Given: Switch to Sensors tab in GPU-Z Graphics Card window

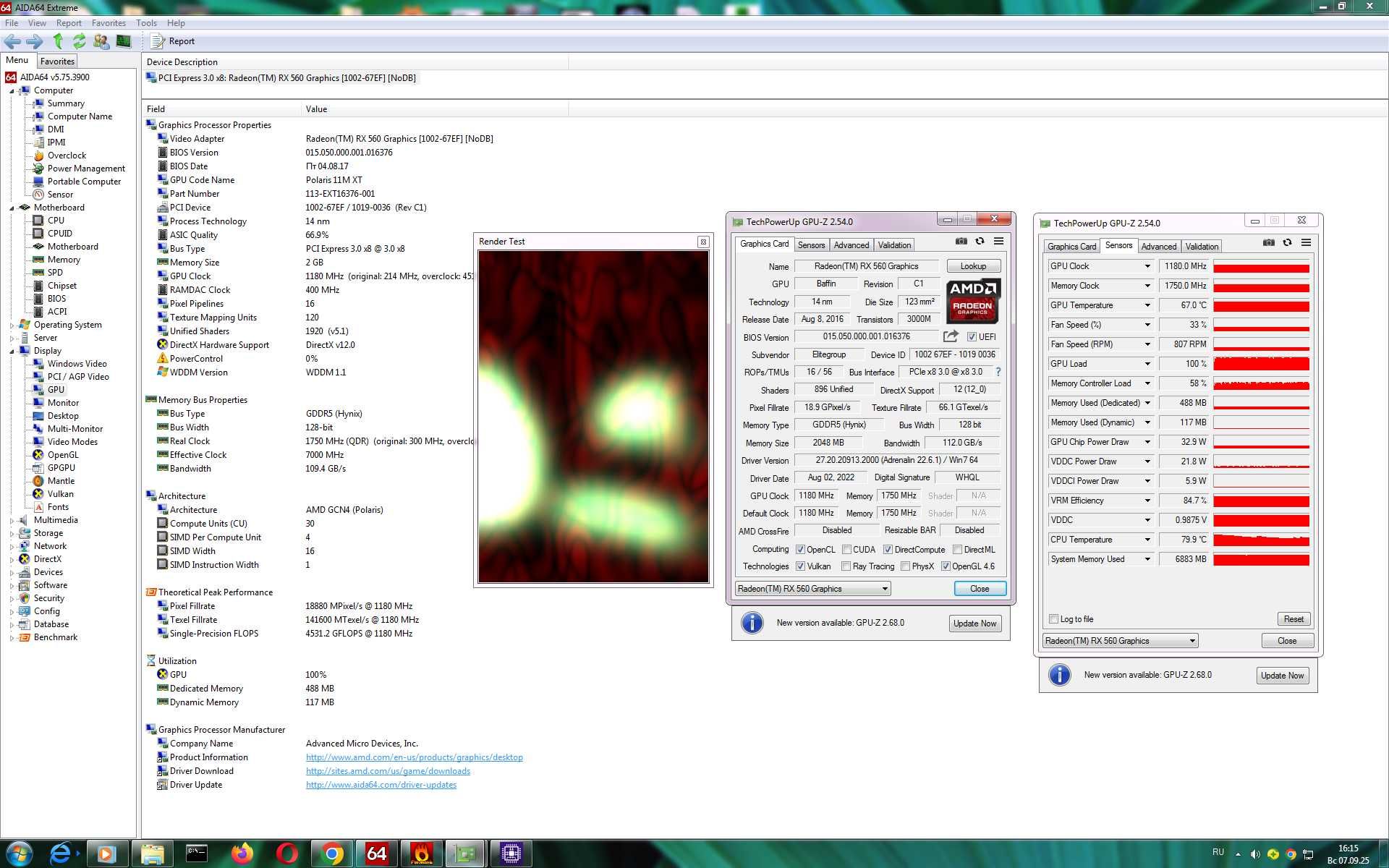Looking at the screenshot, I should pos(811,245).
